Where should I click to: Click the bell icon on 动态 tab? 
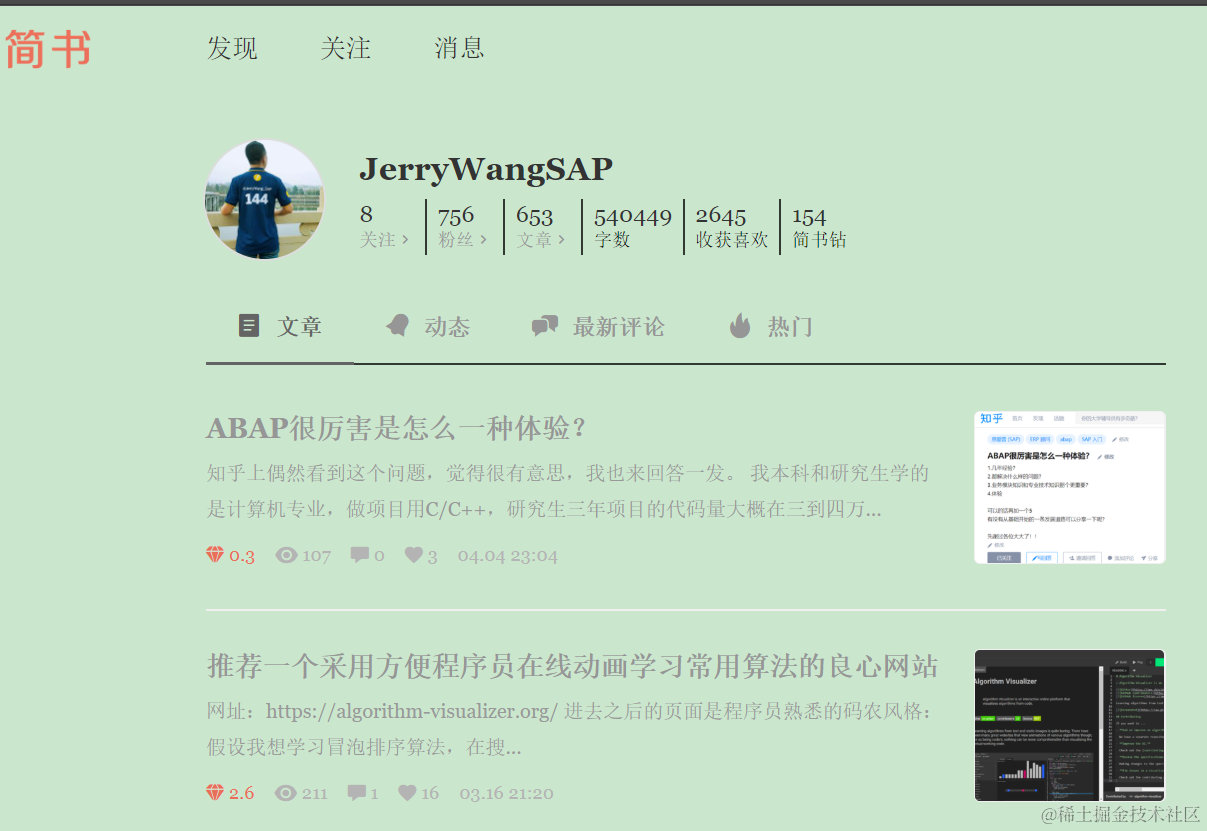tap(397, 325)
